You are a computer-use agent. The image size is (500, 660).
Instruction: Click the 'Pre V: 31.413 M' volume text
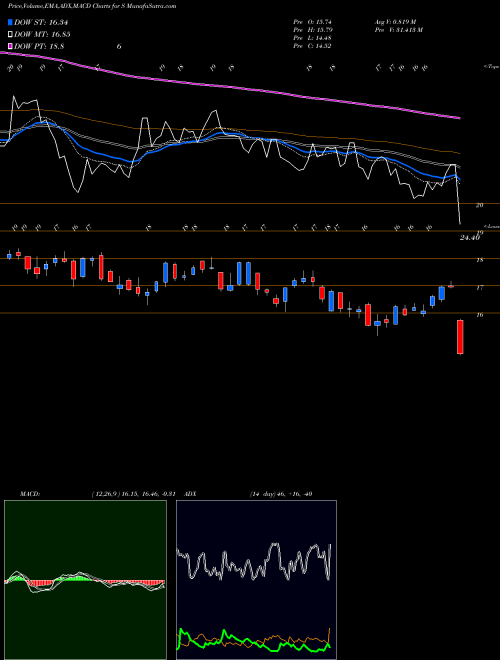[399, 30]
